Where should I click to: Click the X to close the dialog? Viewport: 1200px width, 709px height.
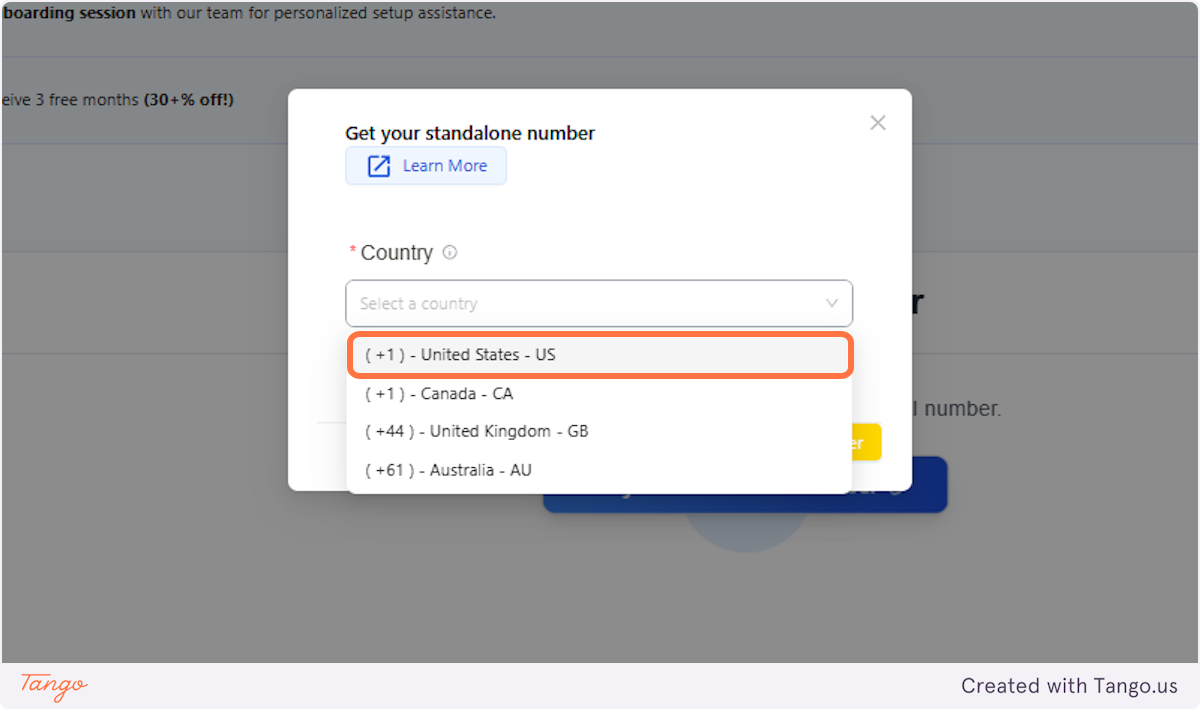point(877,122)
